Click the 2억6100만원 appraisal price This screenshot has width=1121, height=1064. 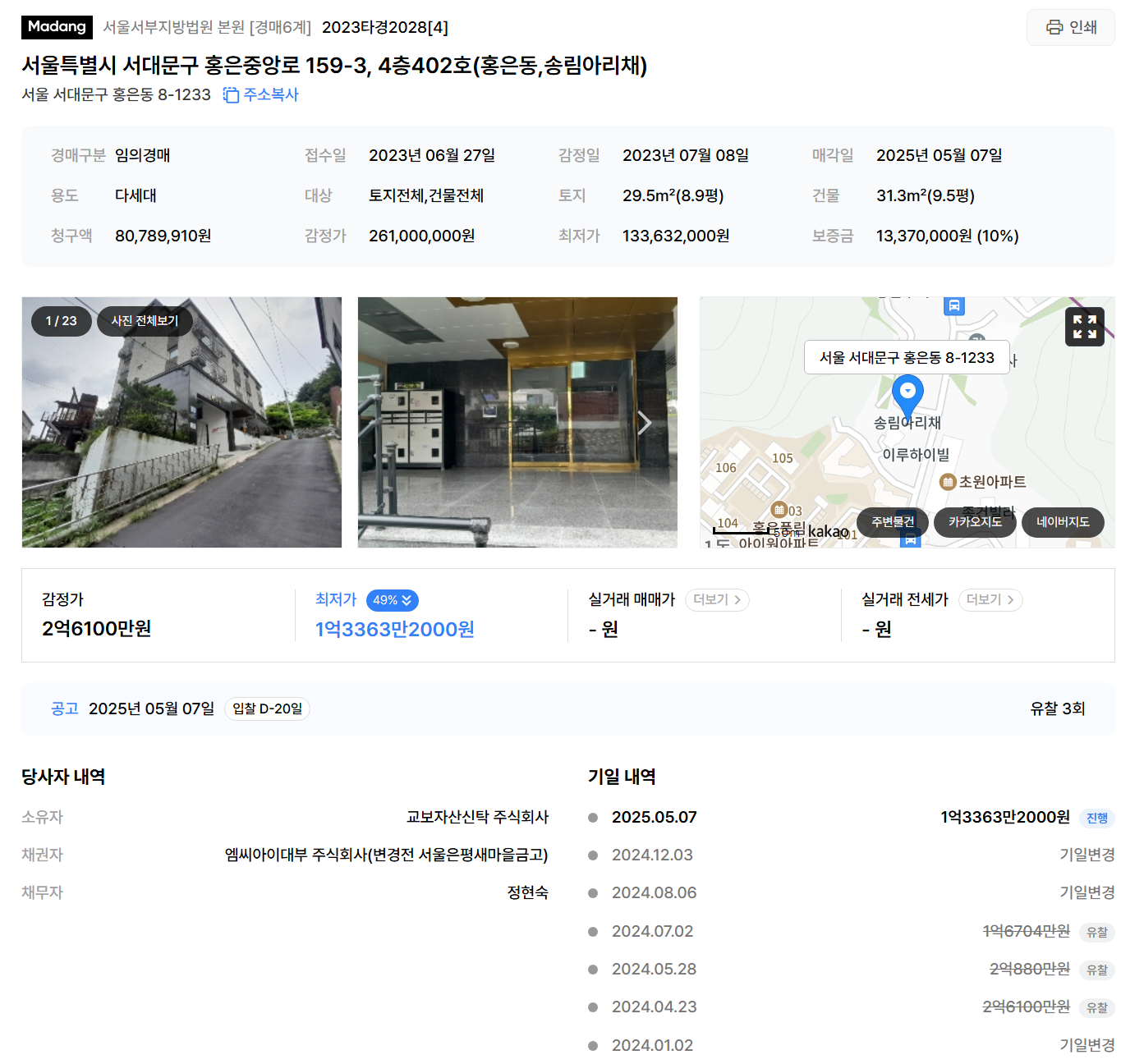tap(97, 628)
